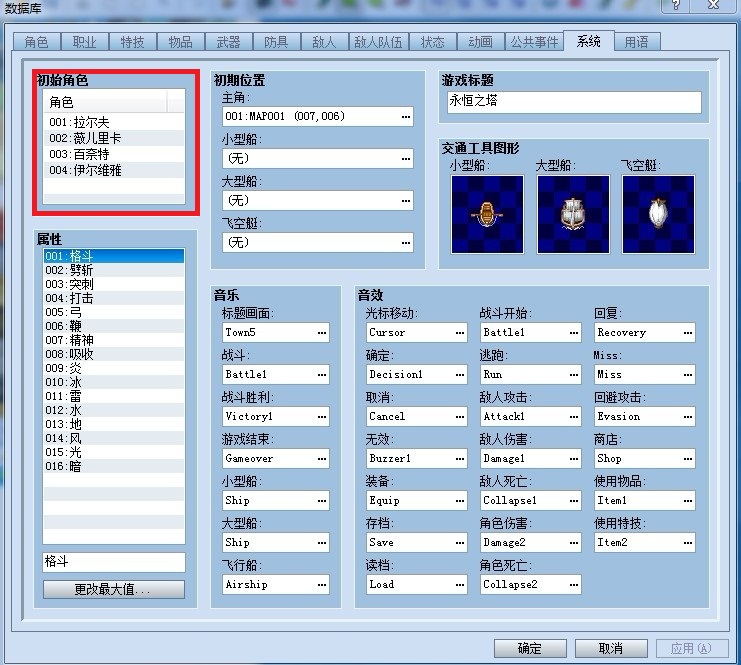Change the Buzzer1 sound effect

[416, 458]
